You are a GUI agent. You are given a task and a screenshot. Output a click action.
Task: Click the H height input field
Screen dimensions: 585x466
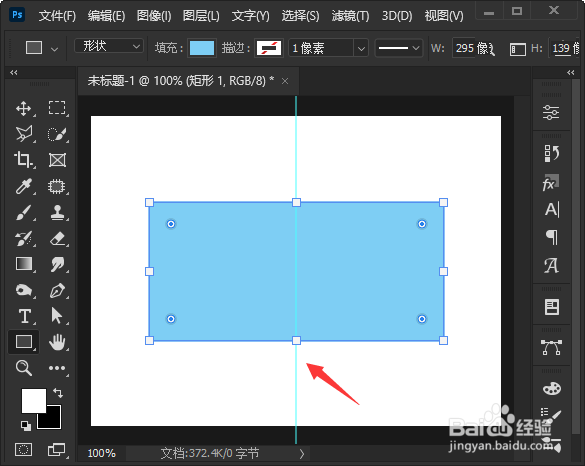(565, 48)
